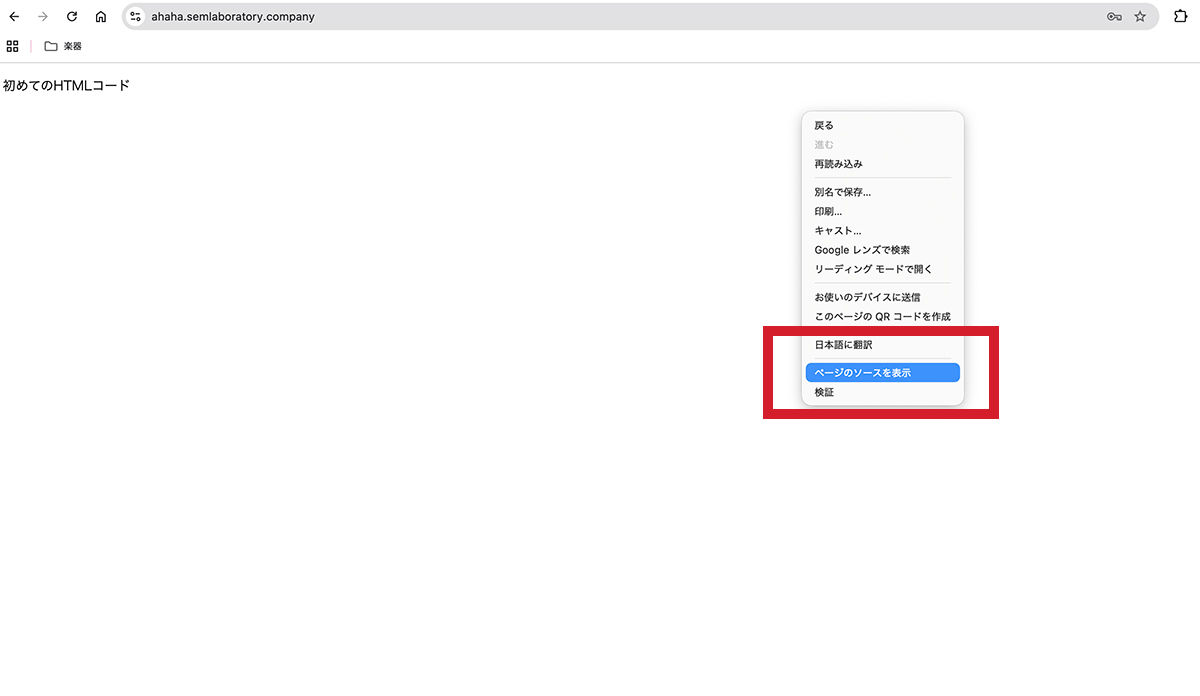Open the 楽器 bookmarks folder
The width and height of the screenshot is (1200, 696).
62,45
